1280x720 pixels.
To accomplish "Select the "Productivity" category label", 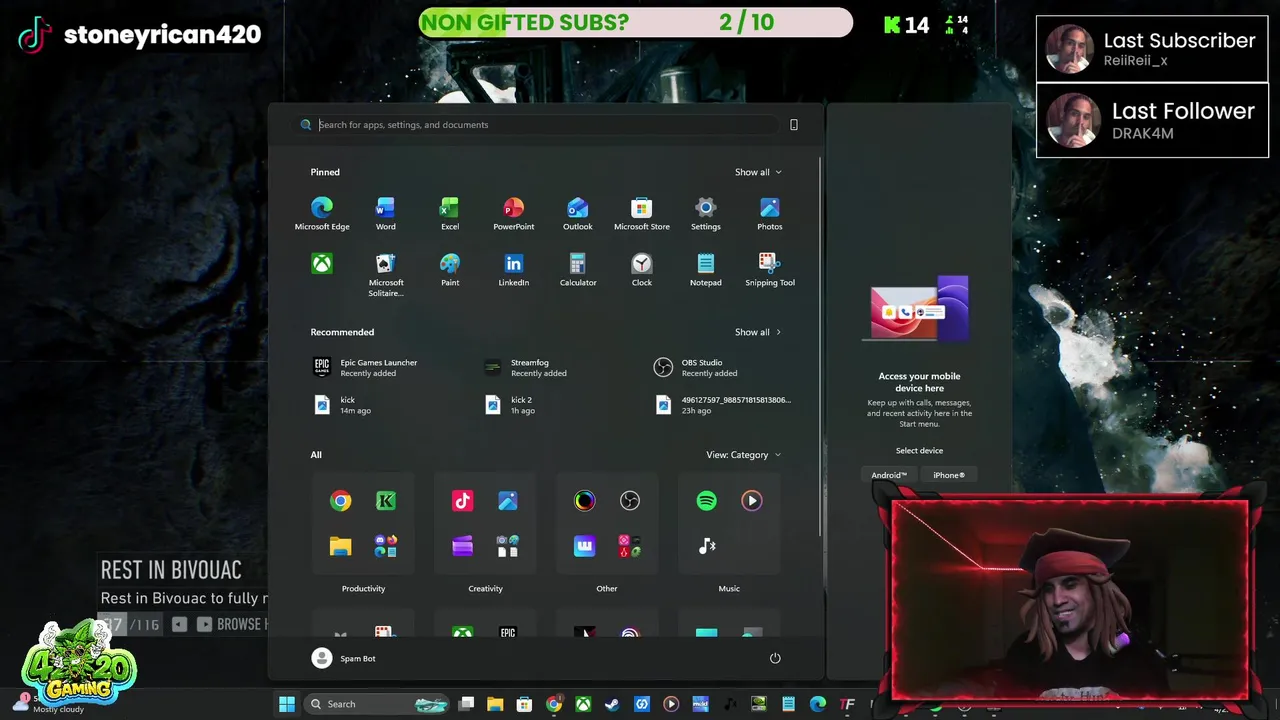I will tap(363, 589).
